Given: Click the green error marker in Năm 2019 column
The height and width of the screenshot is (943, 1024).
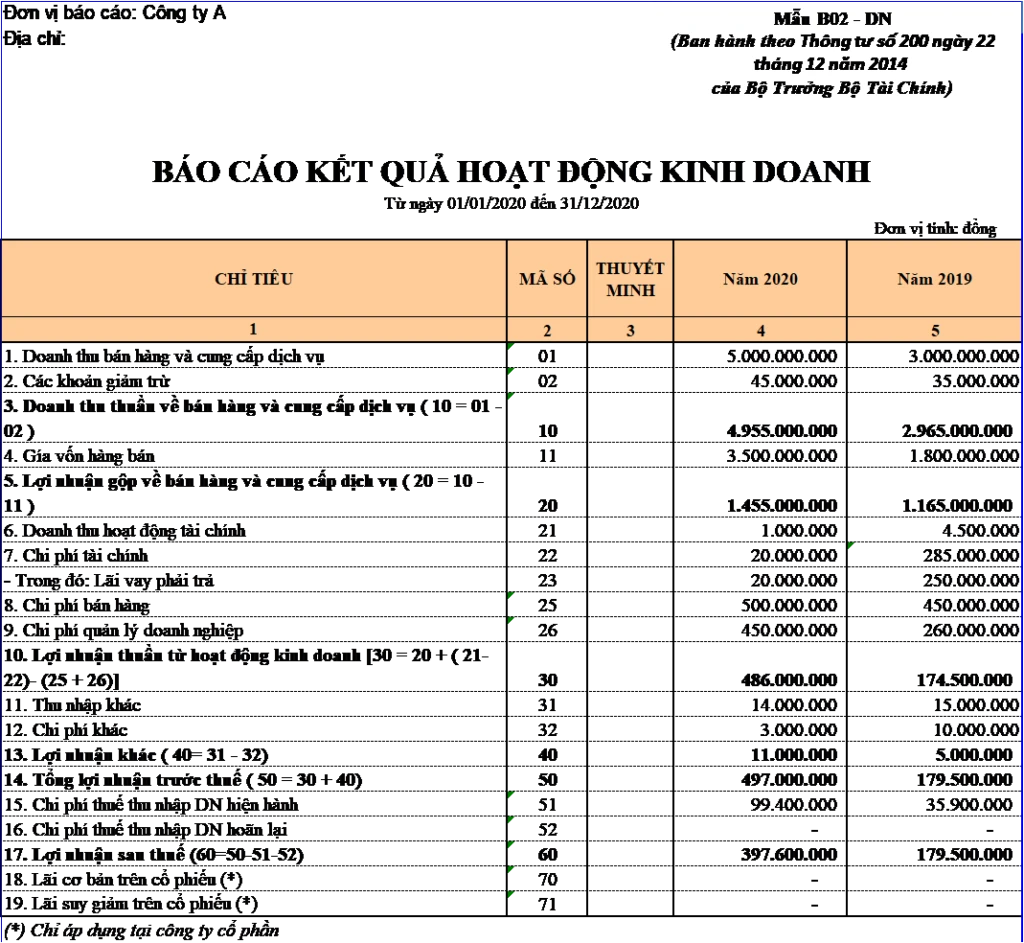Looking at the screenshot, I should point(851,546).
